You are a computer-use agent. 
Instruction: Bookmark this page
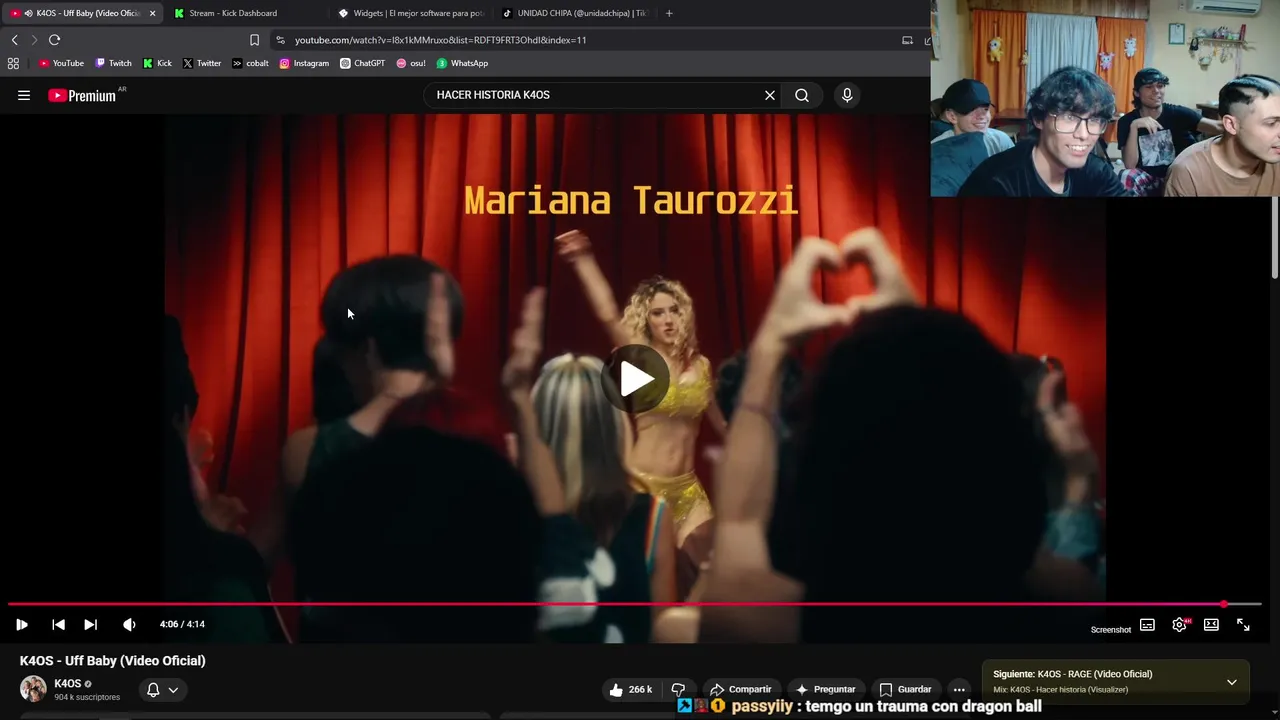[254, 40]
